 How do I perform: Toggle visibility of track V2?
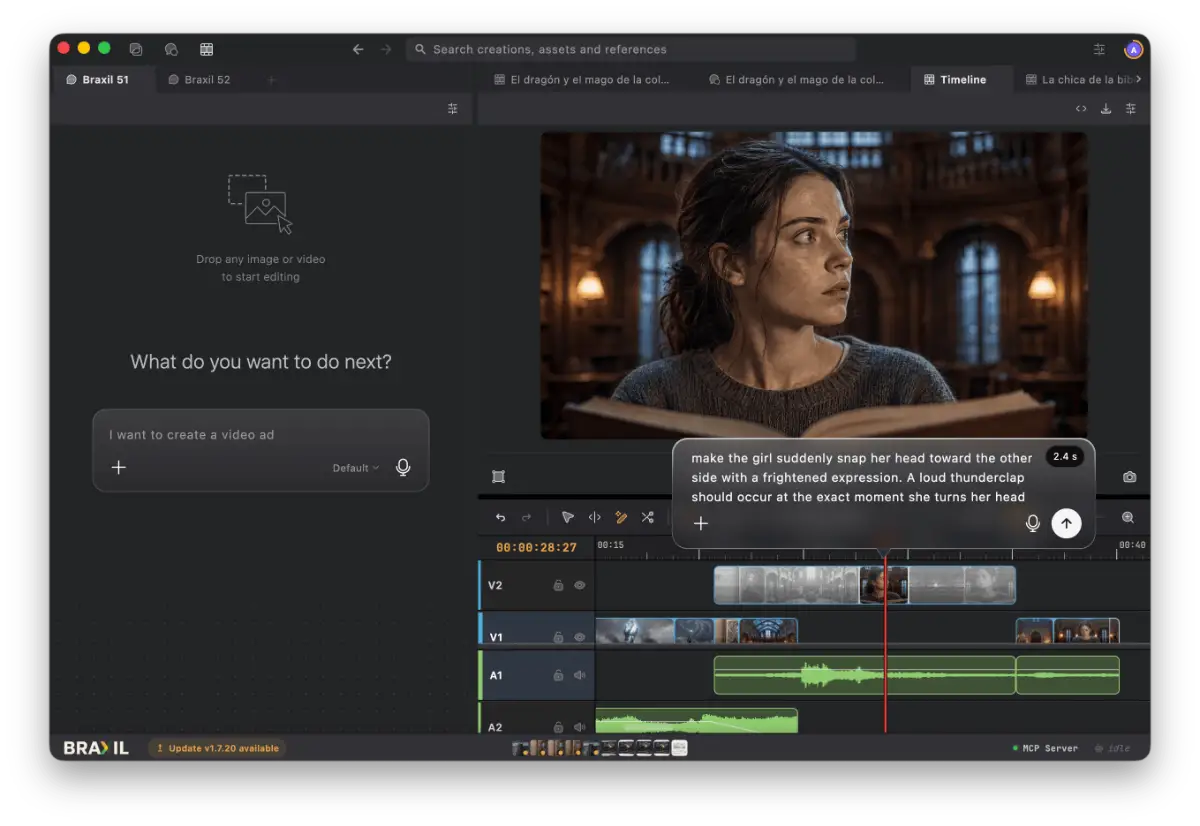(579, 585)
